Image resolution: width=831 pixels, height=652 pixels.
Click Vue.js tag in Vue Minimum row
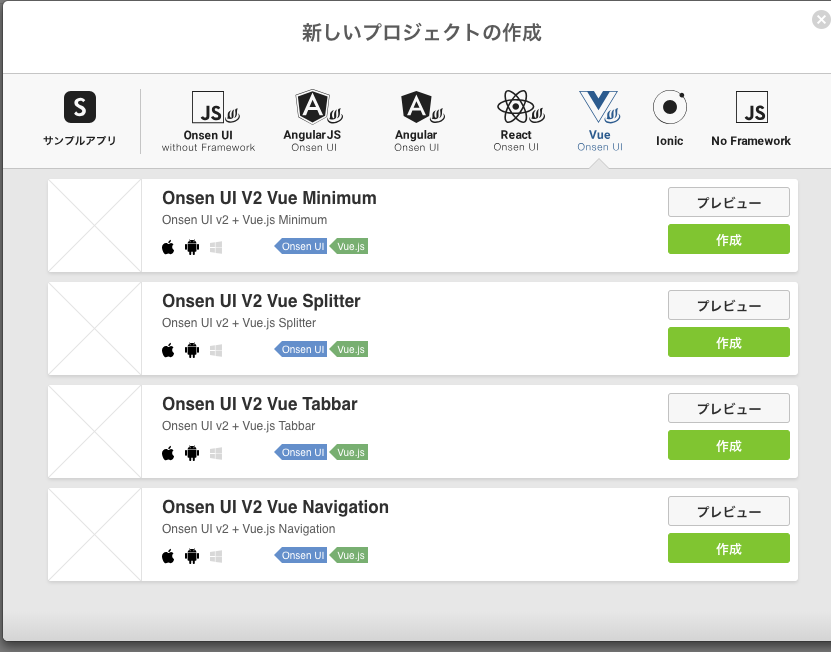pos(349,246)
